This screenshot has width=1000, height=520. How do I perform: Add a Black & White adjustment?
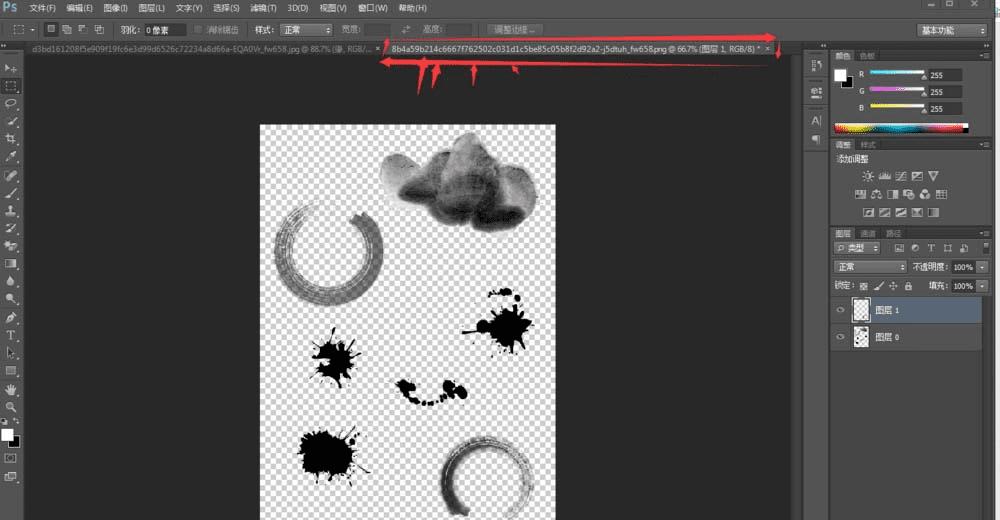(893, 195)
